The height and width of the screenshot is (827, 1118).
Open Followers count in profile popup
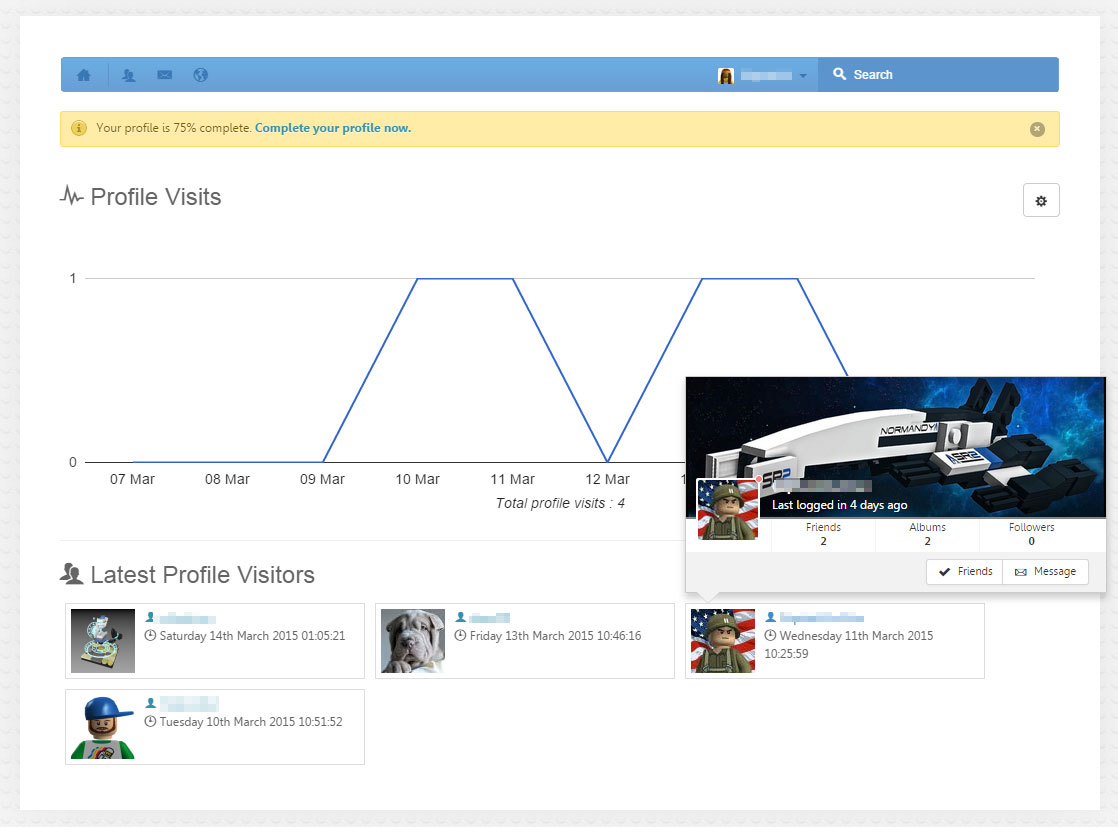point(1031,534)
